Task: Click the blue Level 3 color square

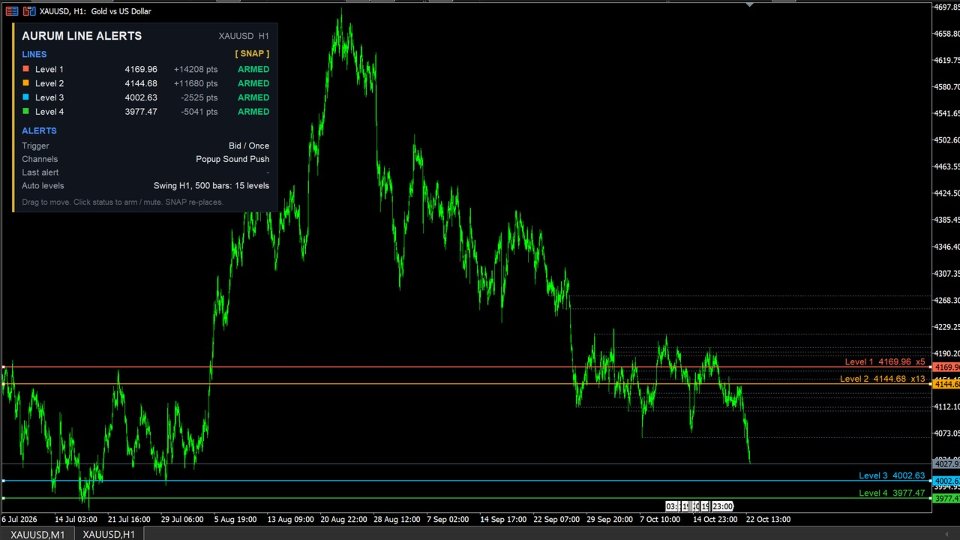Action: point(26,97)
